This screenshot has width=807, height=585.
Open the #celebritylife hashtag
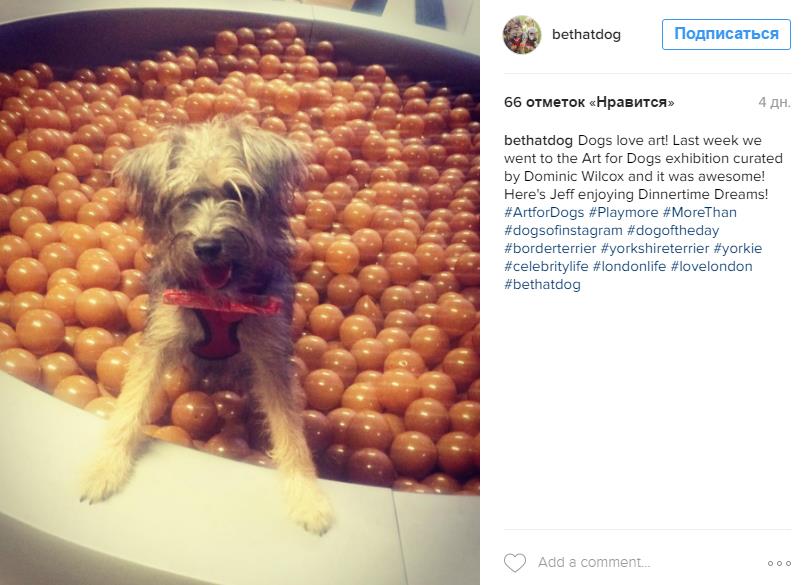click(x=546, y=267)
